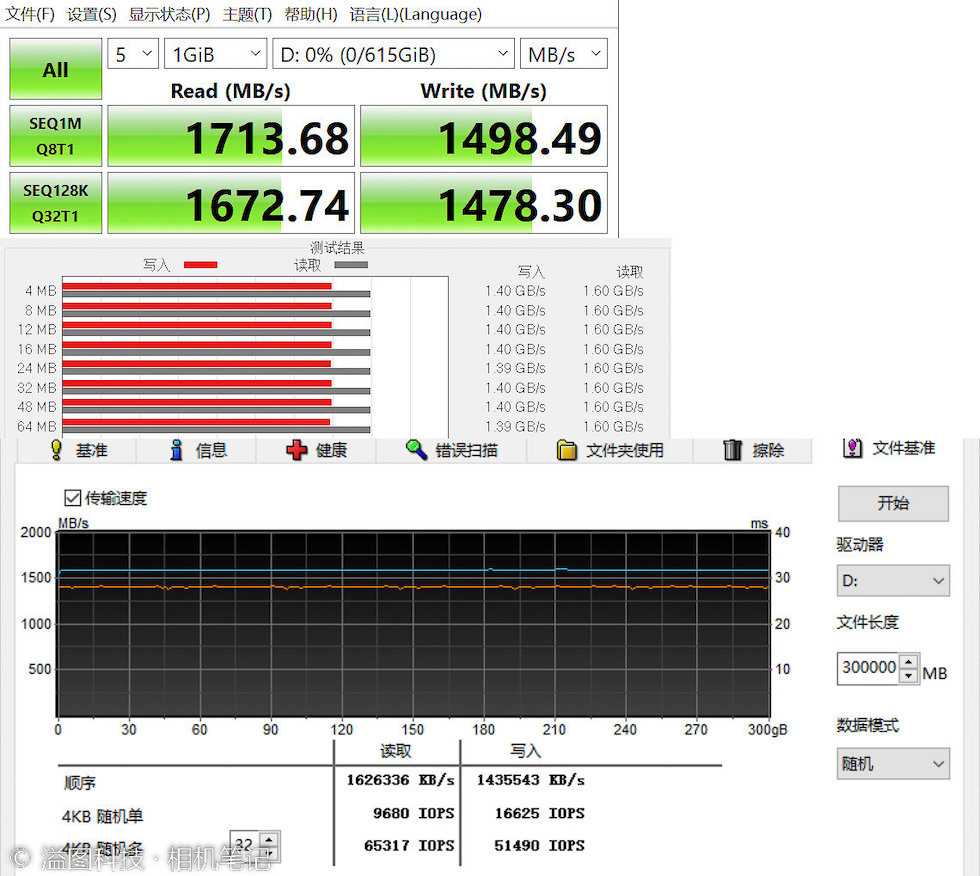This screenshot has width=980, height=876.
Task: Decrease file length with down arrow
Action: point(909,676)
